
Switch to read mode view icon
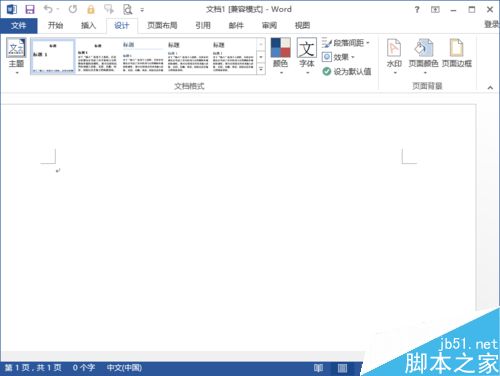point(318,368)
